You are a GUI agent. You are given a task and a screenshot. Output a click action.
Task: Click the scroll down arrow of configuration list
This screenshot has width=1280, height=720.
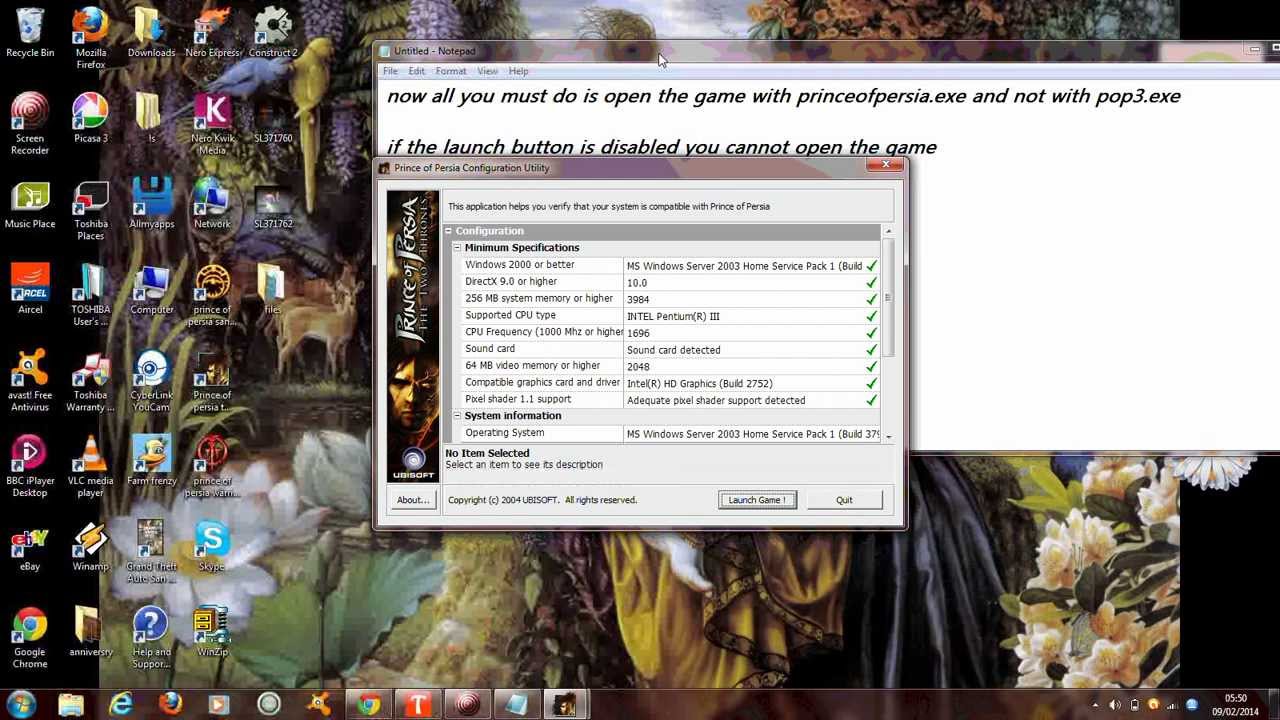888,437
